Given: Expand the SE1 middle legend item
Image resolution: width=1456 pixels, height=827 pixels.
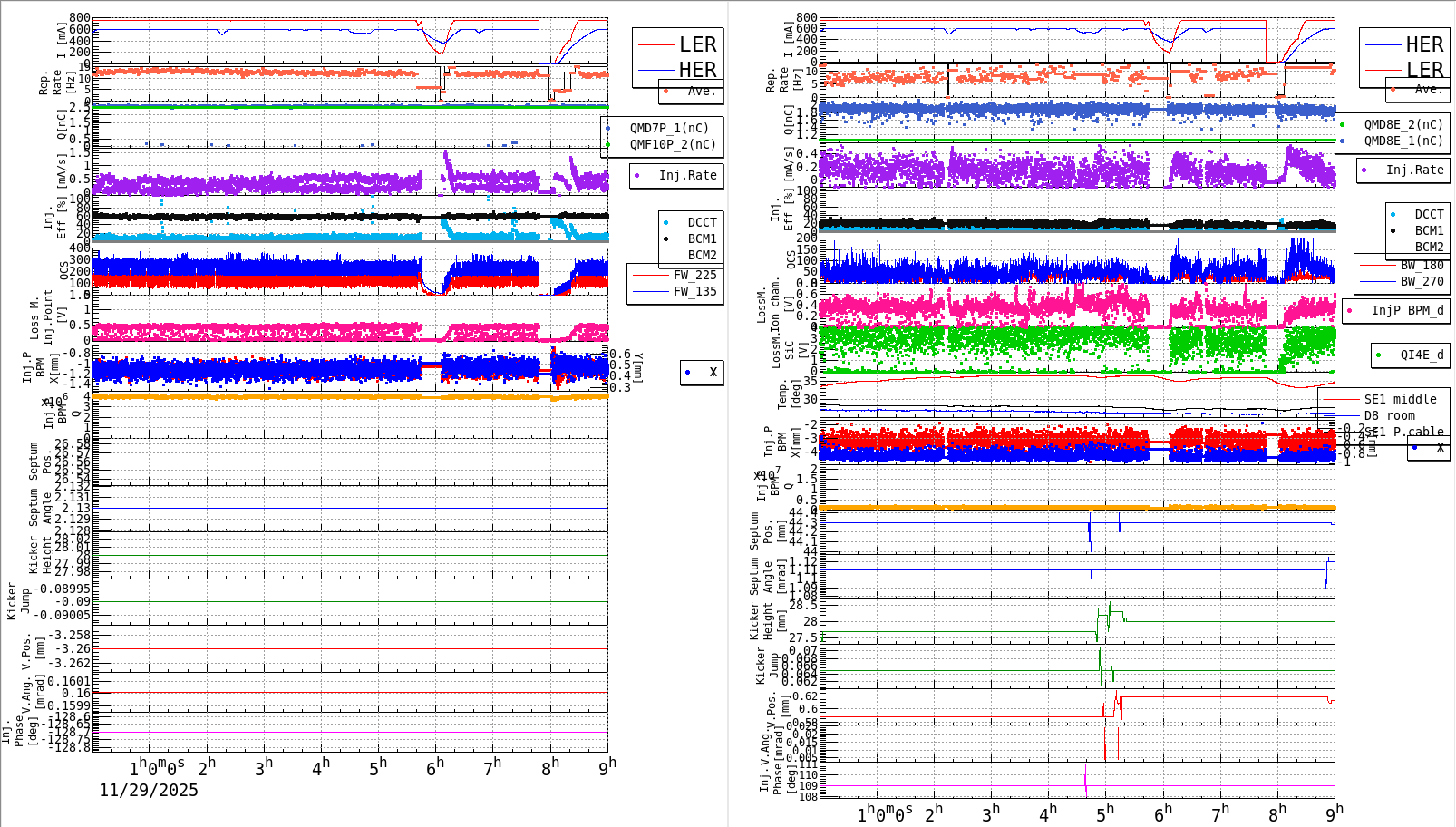Looking at the screenshot, I should [1400, 399].
